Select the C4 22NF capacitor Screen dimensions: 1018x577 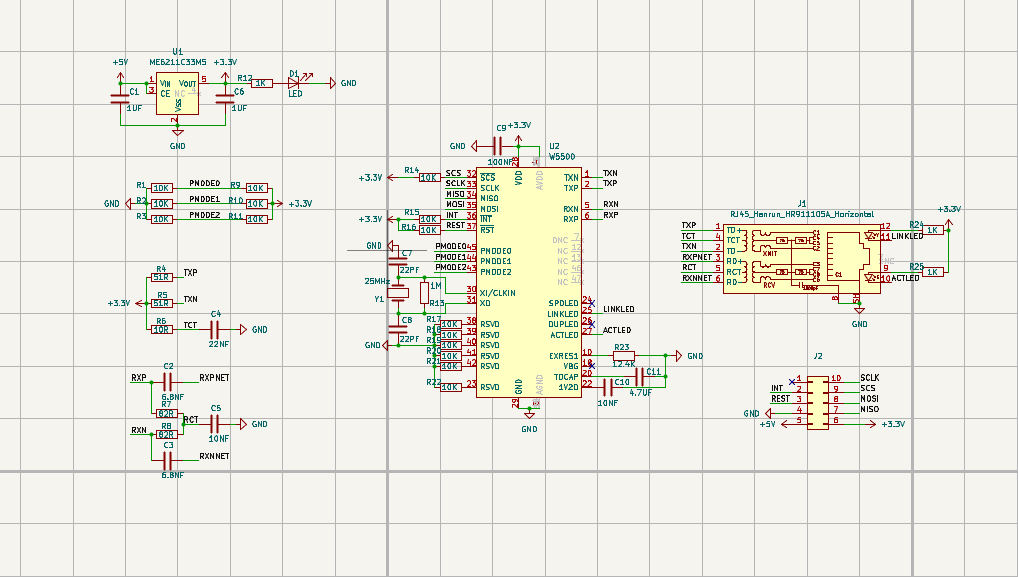(214, 329)
